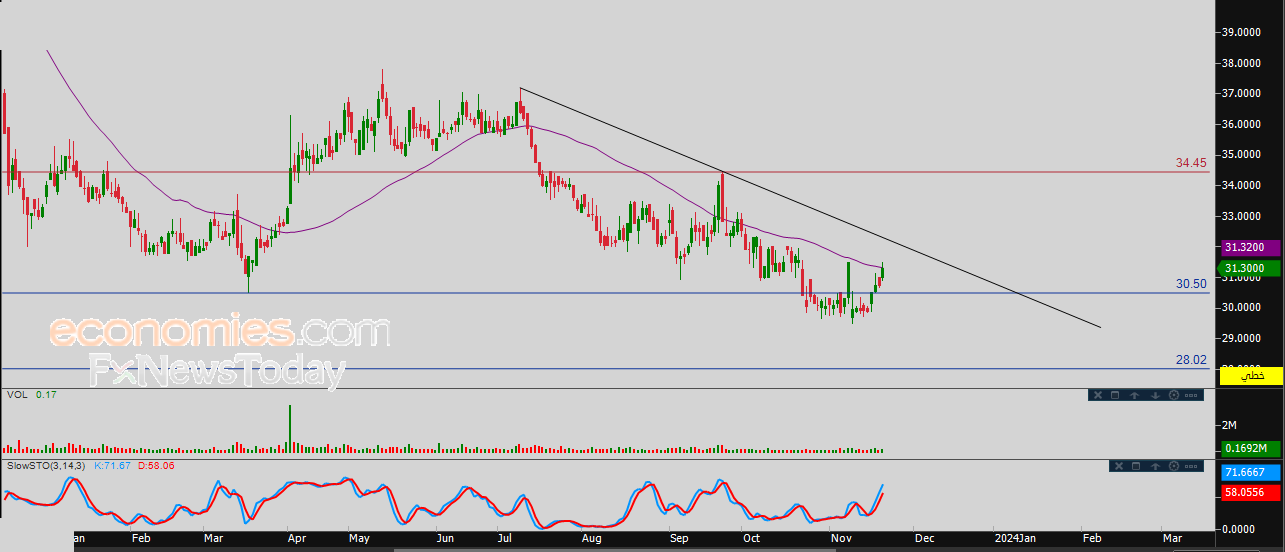1285x552 pixels.
Task: Move the SlowSTO panel up
Action: (x=1155, y=466)
